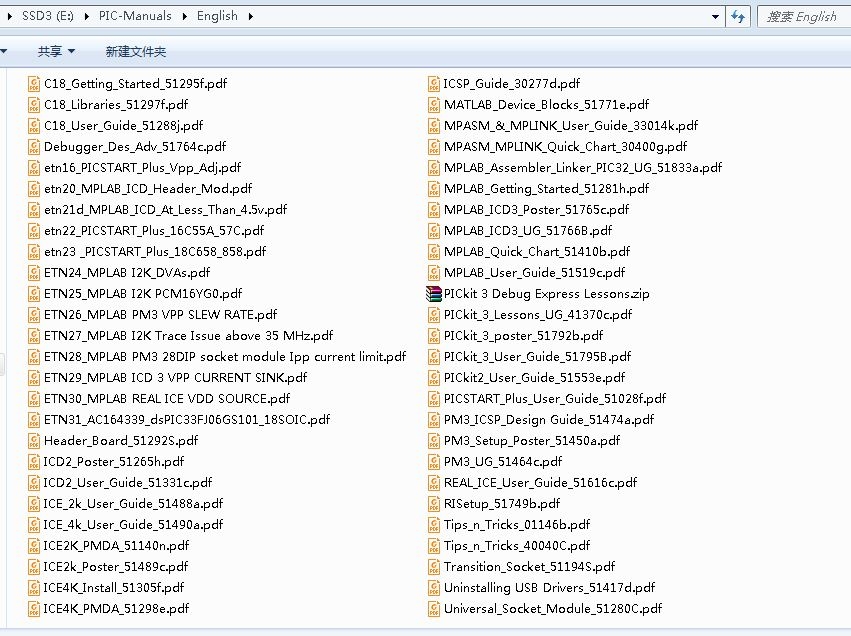Expand the arrow after English in breadcrumb

click(x=251, y=16)
